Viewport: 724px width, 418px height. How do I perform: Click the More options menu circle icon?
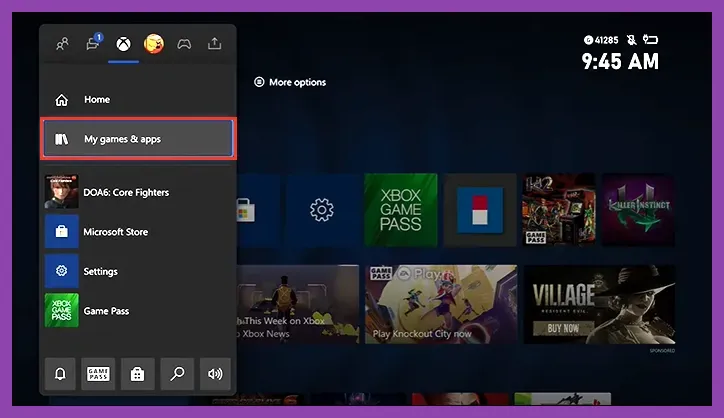click(259, 82)
